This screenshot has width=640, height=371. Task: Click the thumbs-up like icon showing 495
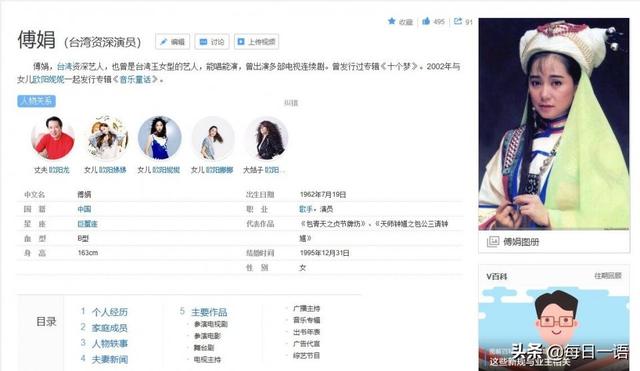click(426, 21)
